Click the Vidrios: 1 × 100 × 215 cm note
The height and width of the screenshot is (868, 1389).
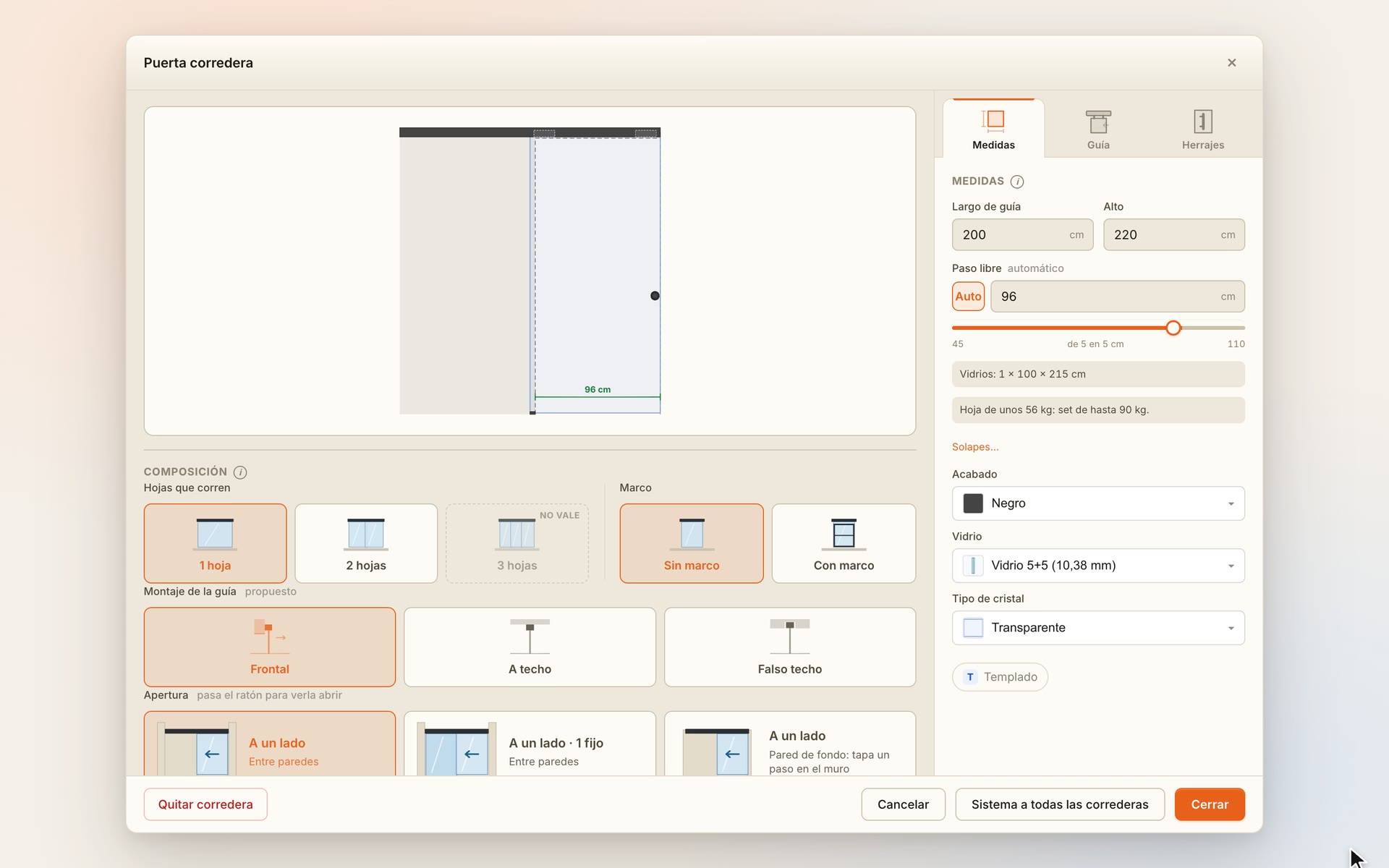point(1098,375)
